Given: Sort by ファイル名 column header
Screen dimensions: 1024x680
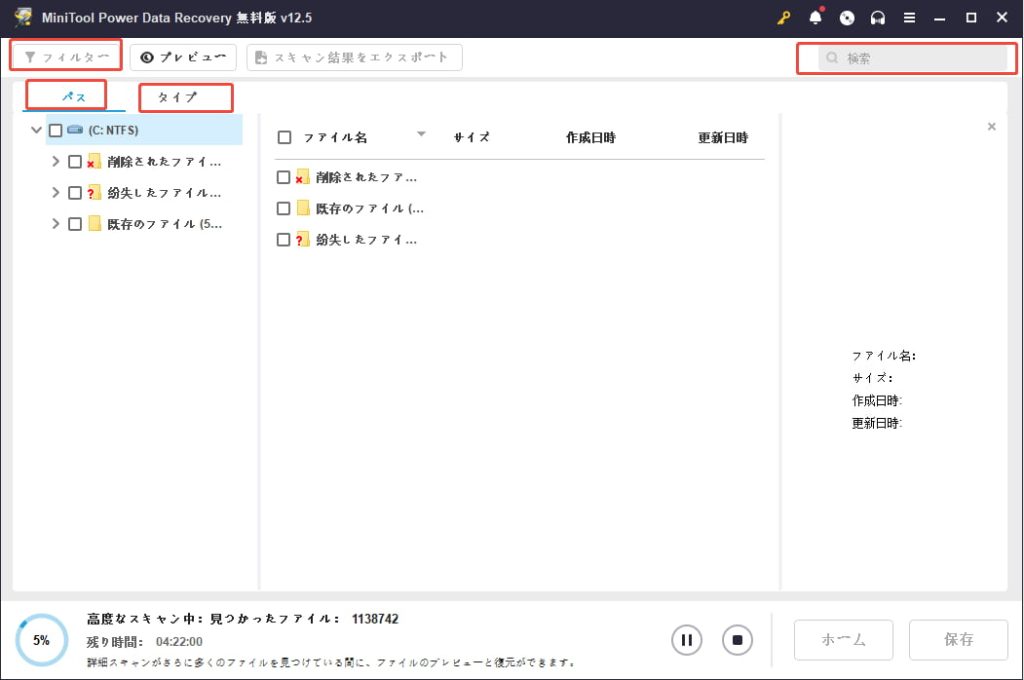Looking at the screenshot, I should (x=335, y=137).
